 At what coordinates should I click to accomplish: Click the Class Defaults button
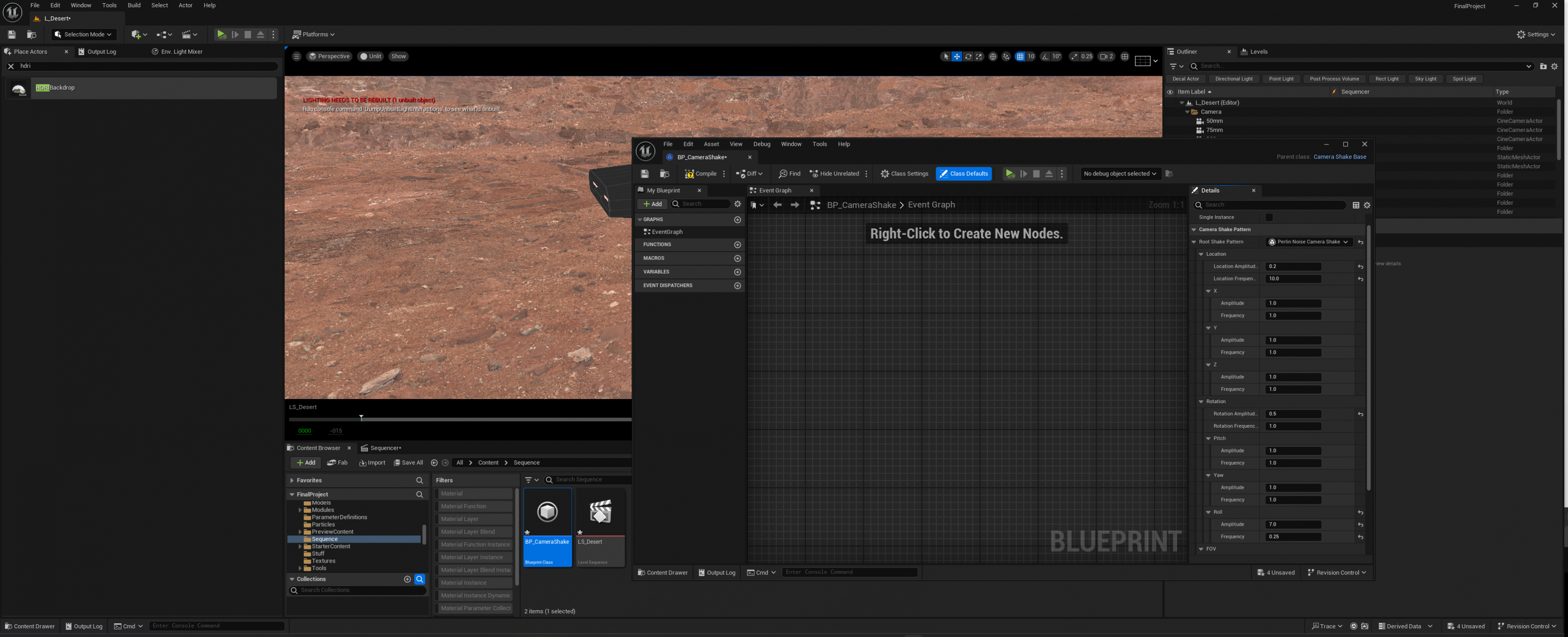[x=964, y=174]
